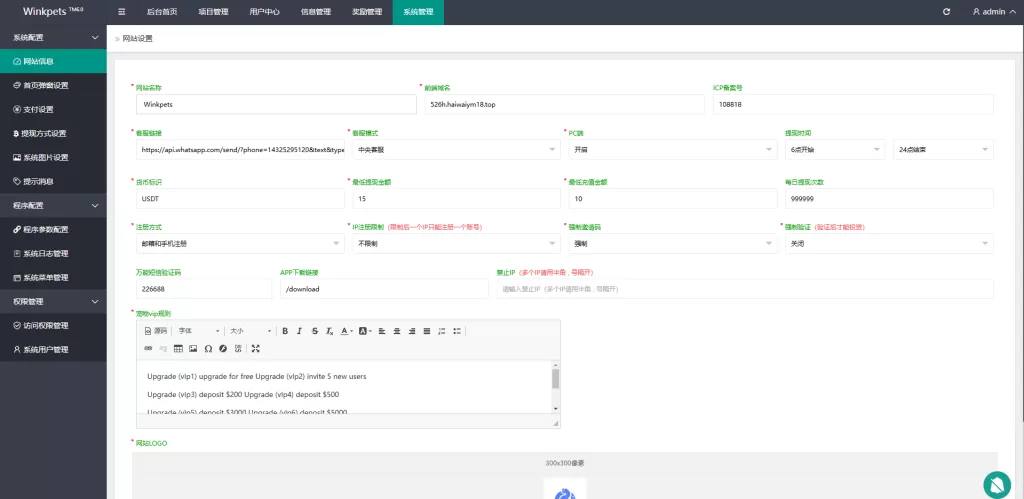The width and height of the screenshot is (1024, 499).
Task: Focus the WhatsApp customer service link field
Action: pyautogui.click(x=240, y=149)
